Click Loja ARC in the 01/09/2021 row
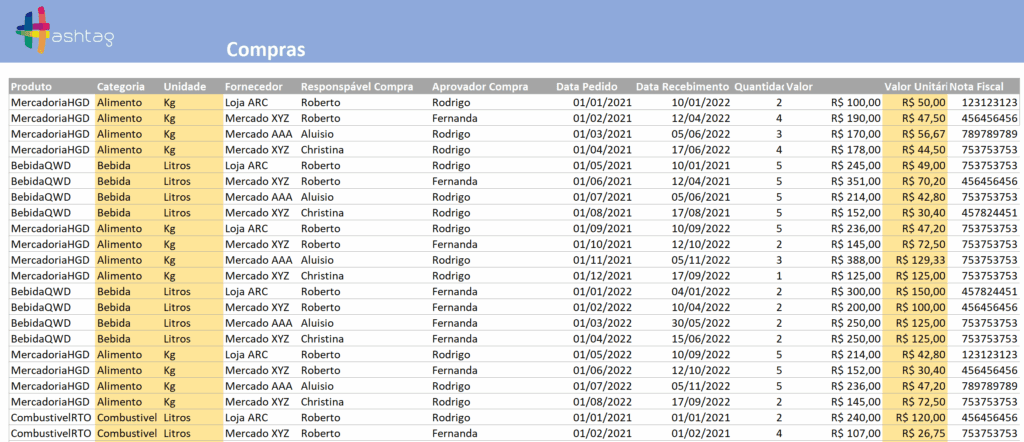This screenshot has height=442, width=1024. coord(246,229)
